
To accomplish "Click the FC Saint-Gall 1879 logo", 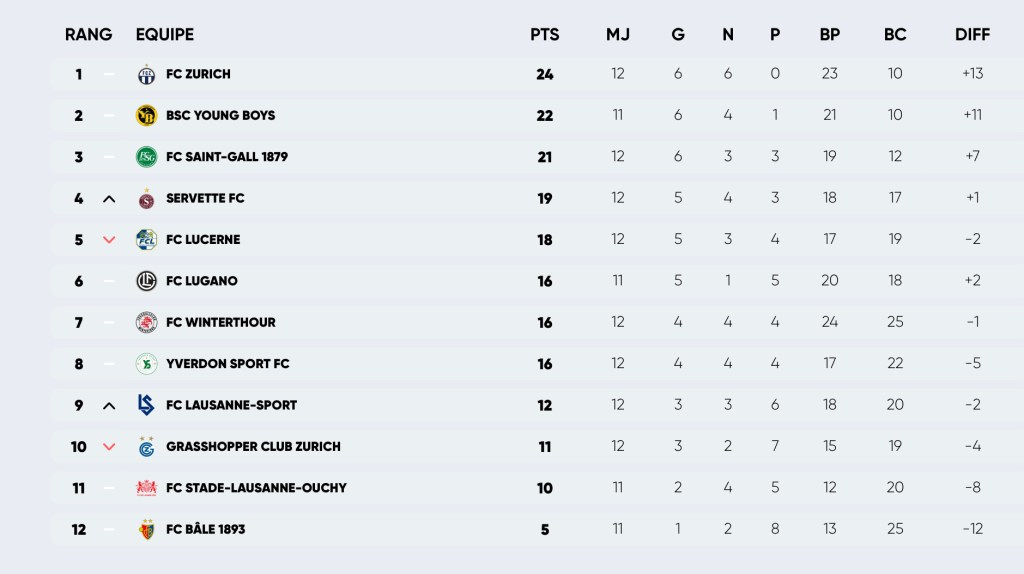I will click(146, 157).
